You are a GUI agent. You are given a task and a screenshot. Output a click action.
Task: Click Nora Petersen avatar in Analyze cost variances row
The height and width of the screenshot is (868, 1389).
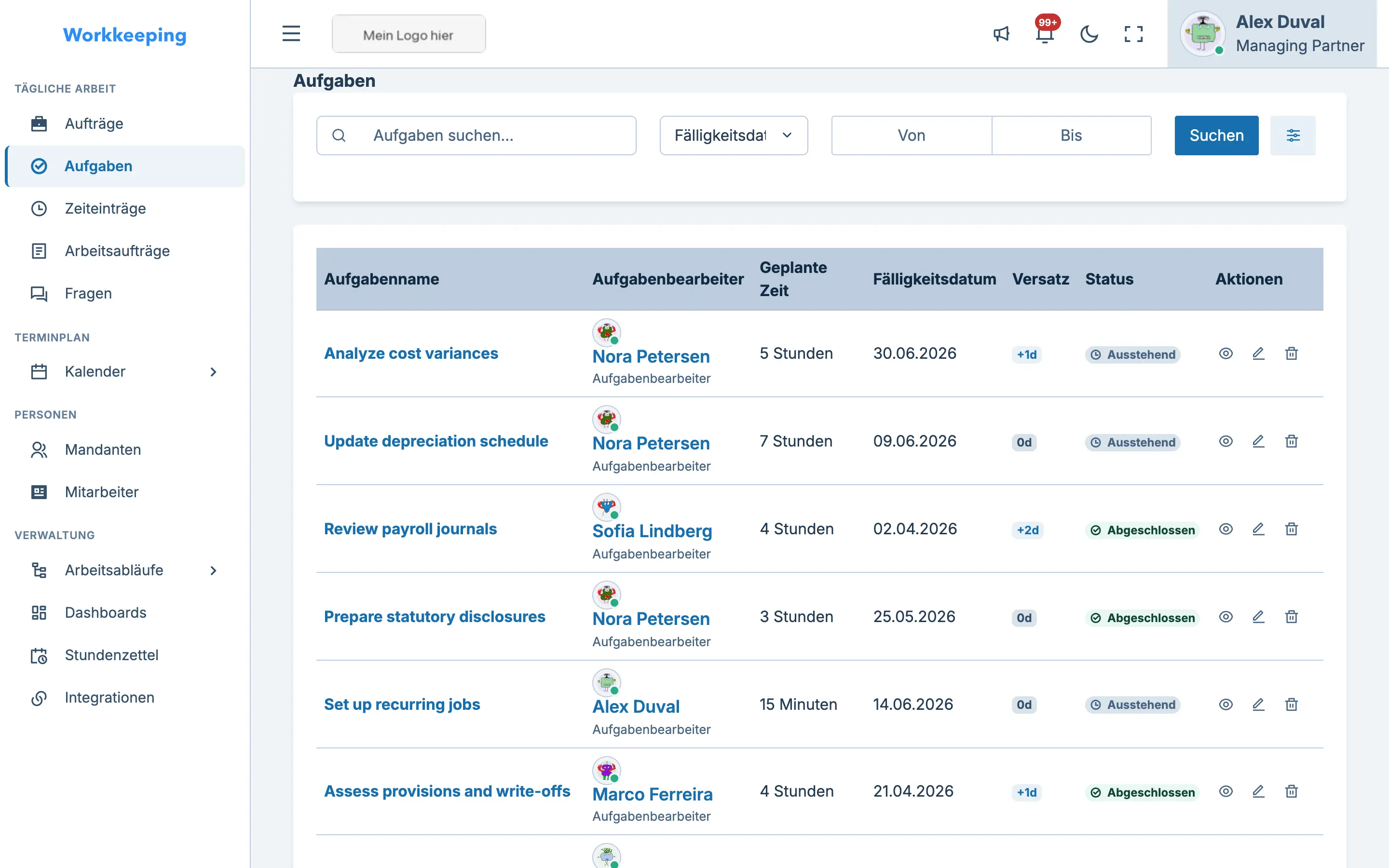tap(607, 332)
